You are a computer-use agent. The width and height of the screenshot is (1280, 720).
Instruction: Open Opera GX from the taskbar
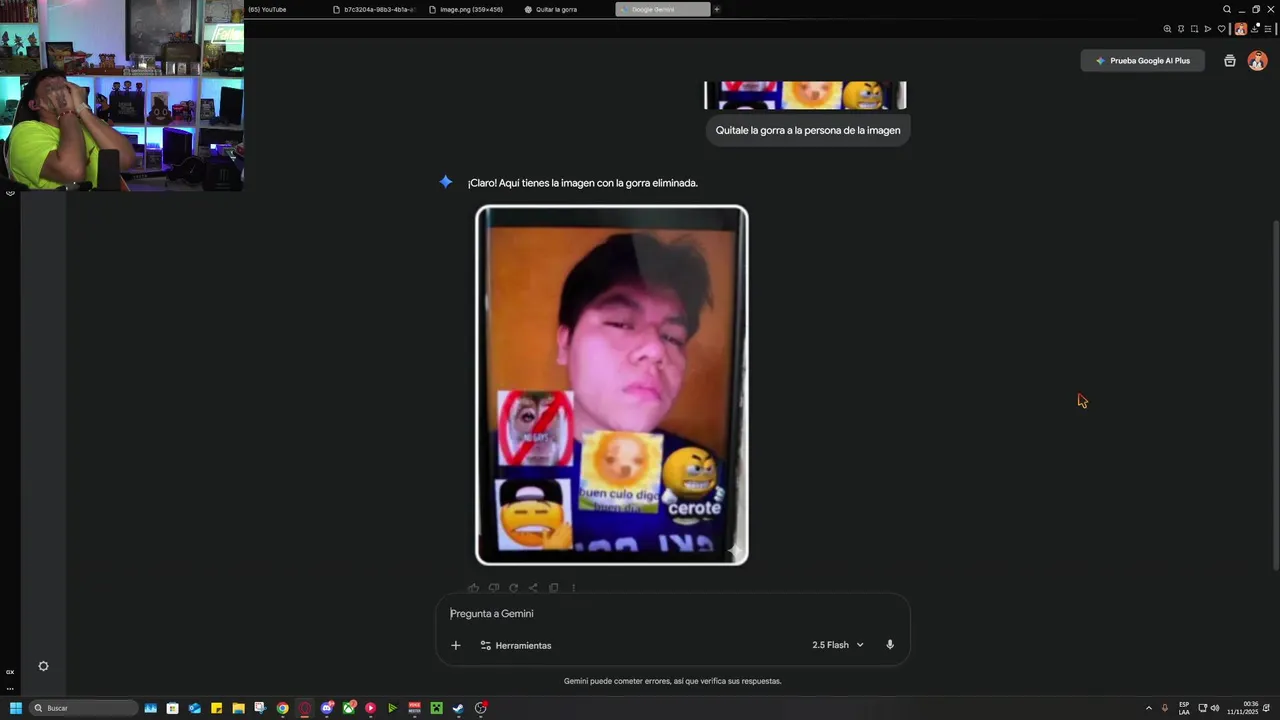point(305,708)
